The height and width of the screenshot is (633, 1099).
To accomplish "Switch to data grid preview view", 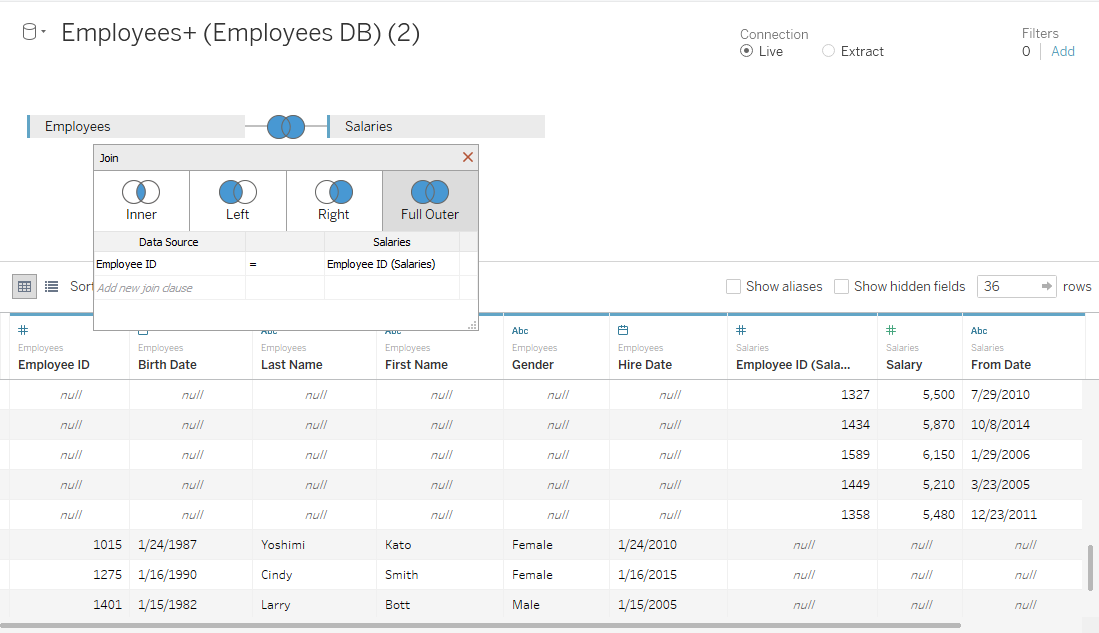I will [x=25, y=287].
